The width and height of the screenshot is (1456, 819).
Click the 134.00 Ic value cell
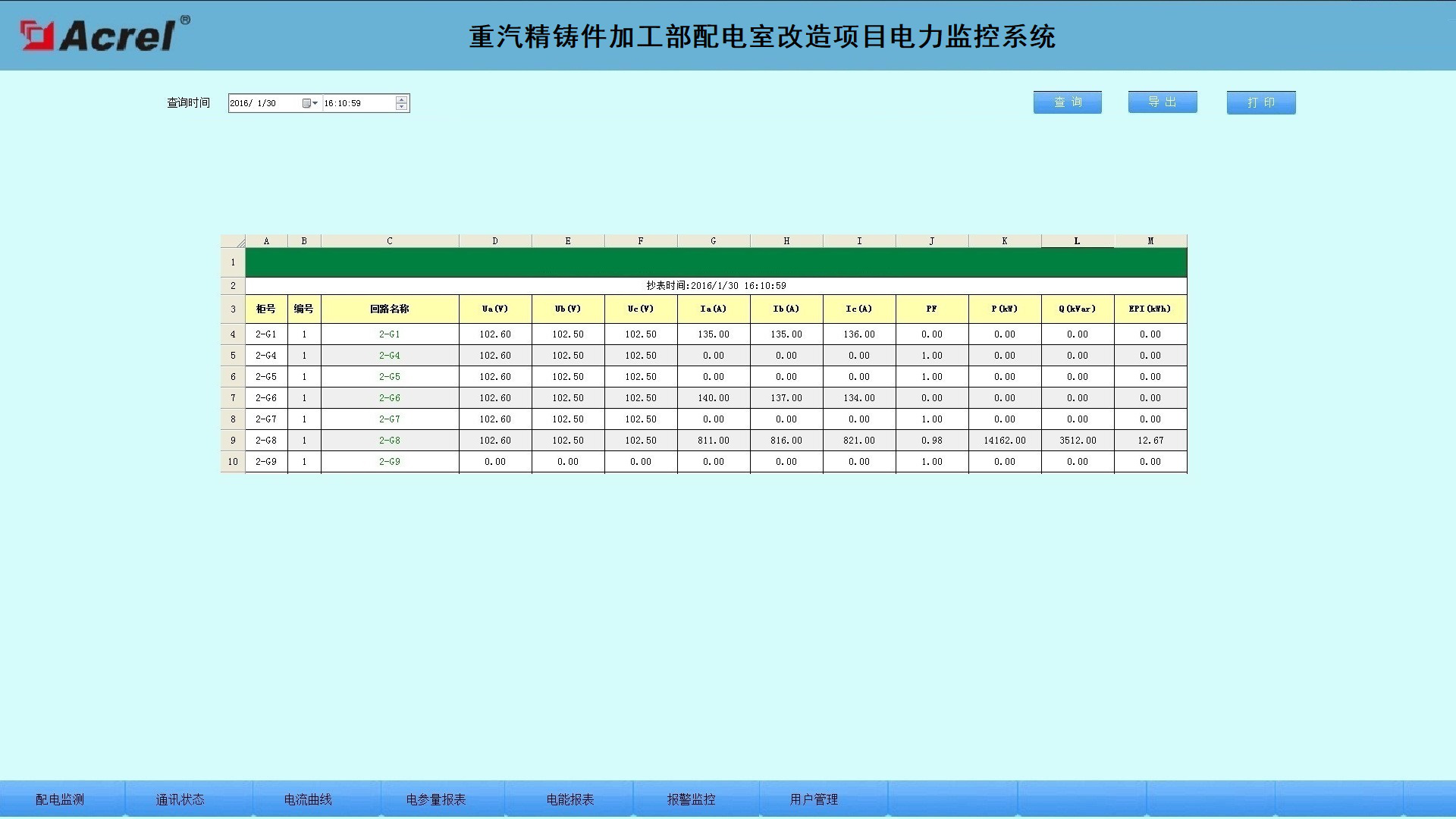click(859, 398)
